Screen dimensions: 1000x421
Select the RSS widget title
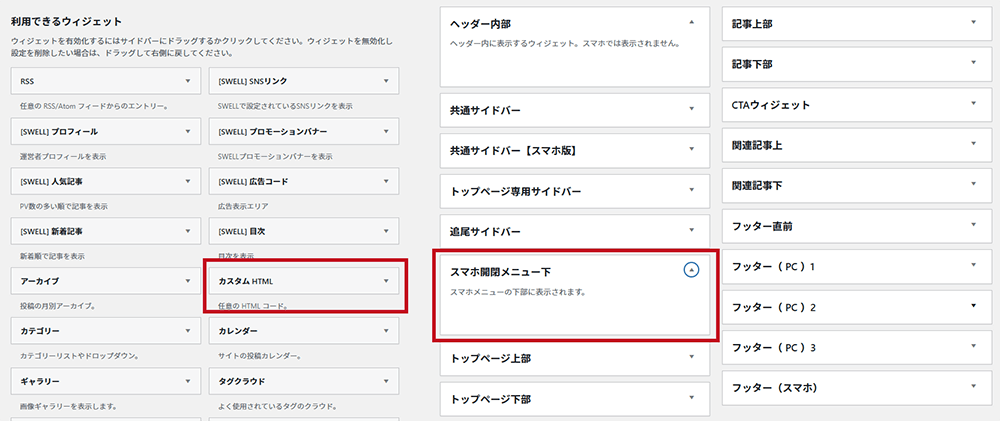tap(27, 82)
